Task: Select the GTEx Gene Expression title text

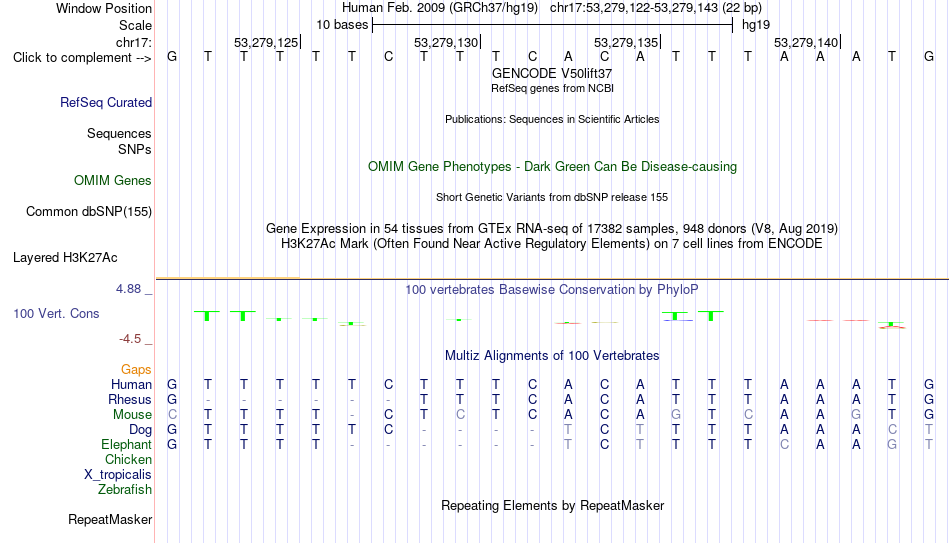Action: (552, 228)
